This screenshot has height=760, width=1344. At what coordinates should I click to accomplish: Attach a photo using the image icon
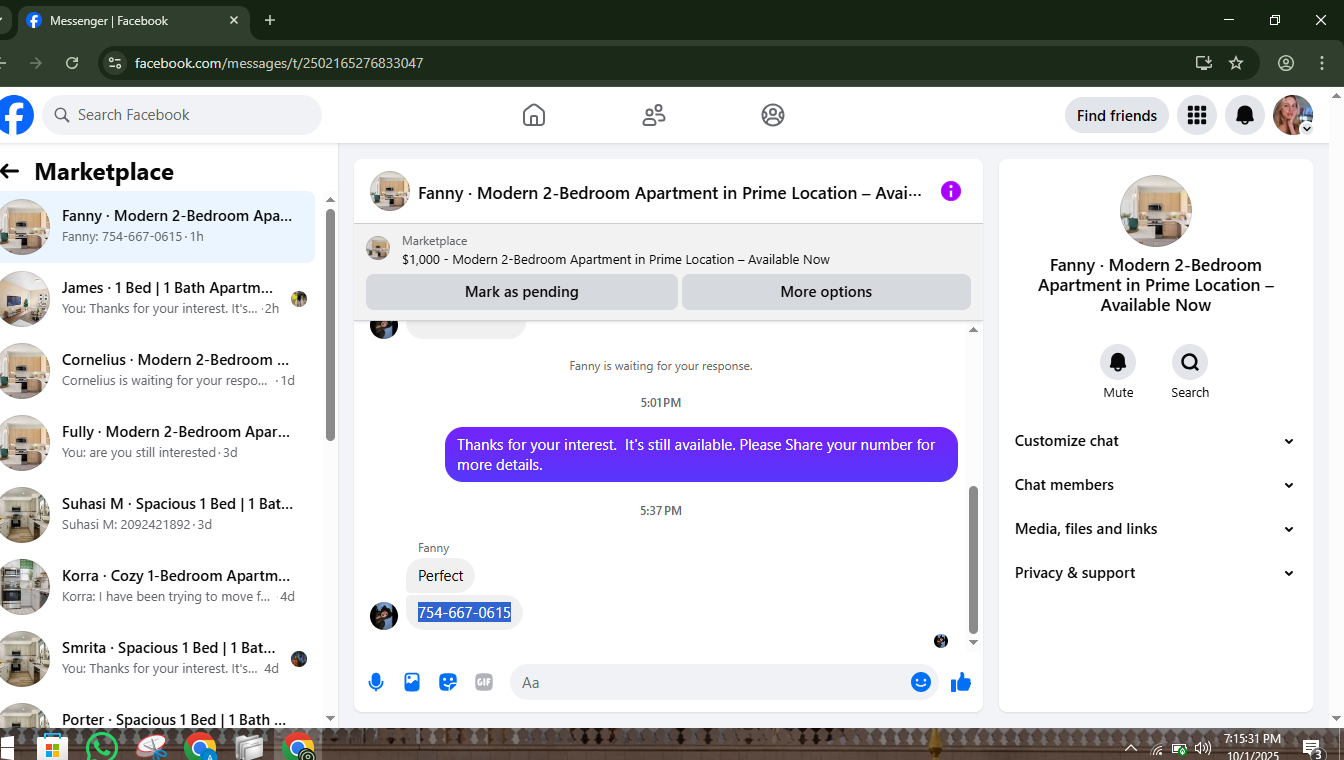(412, 682)
